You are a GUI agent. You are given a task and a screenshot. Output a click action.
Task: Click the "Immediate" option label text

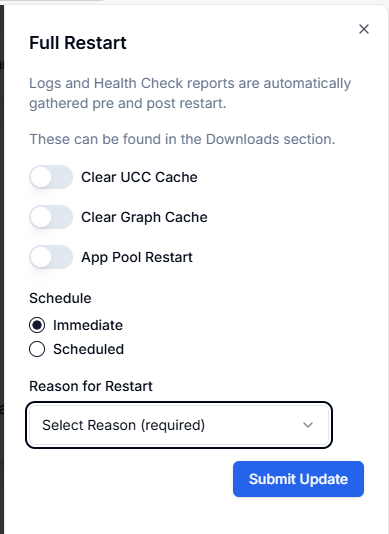click(88, 325)
